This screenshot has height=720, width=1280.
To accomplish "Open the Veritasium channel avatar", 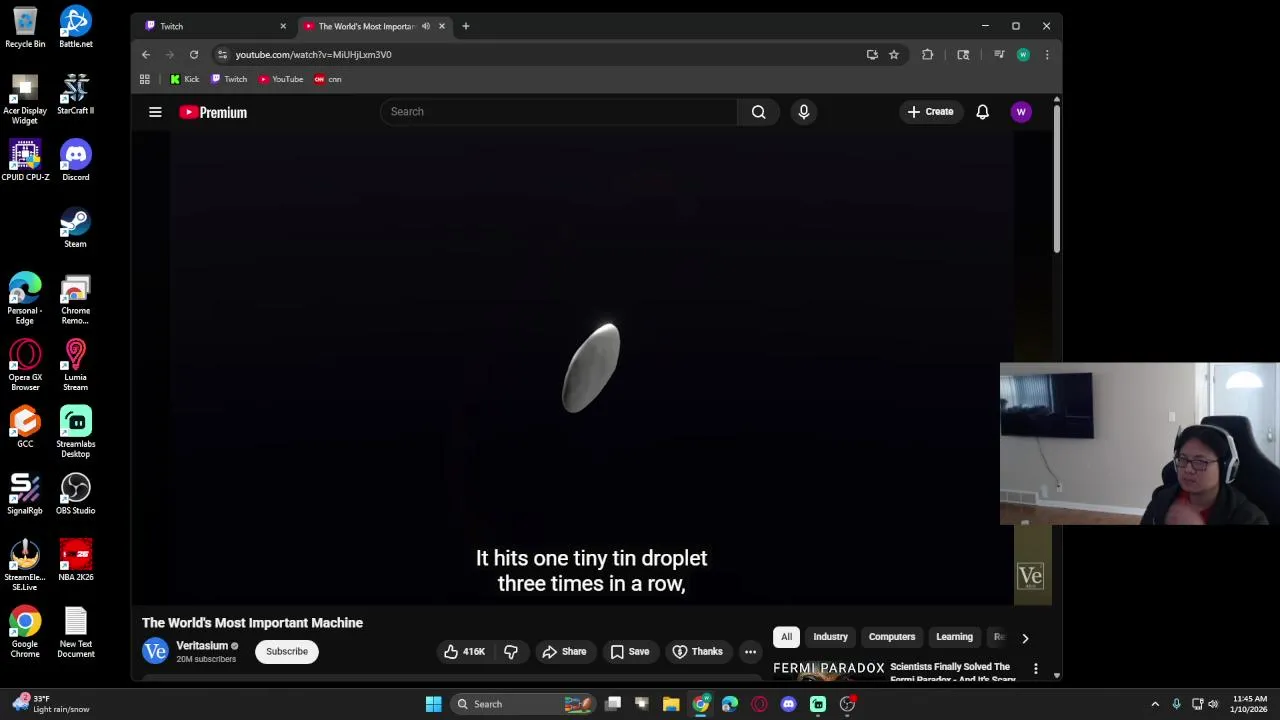I will tap(155, 651).
